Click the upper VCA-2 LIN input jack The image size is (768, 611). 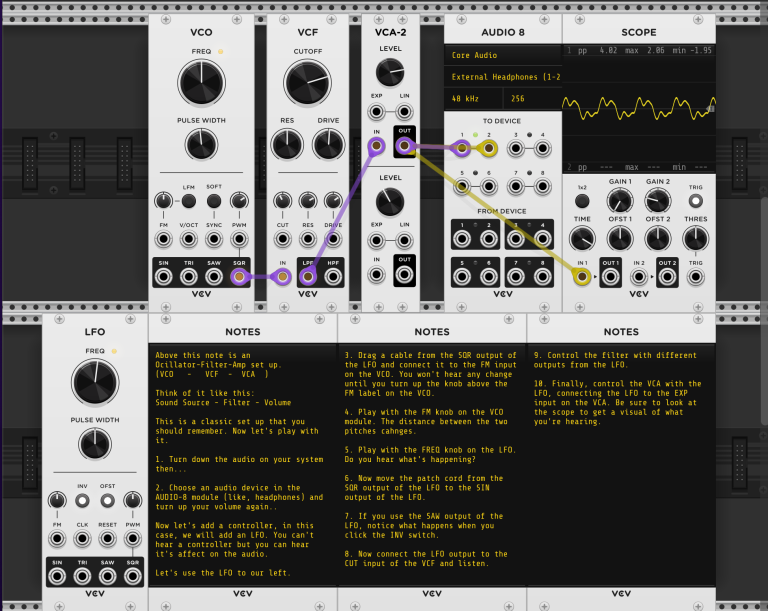coord(404,112)
